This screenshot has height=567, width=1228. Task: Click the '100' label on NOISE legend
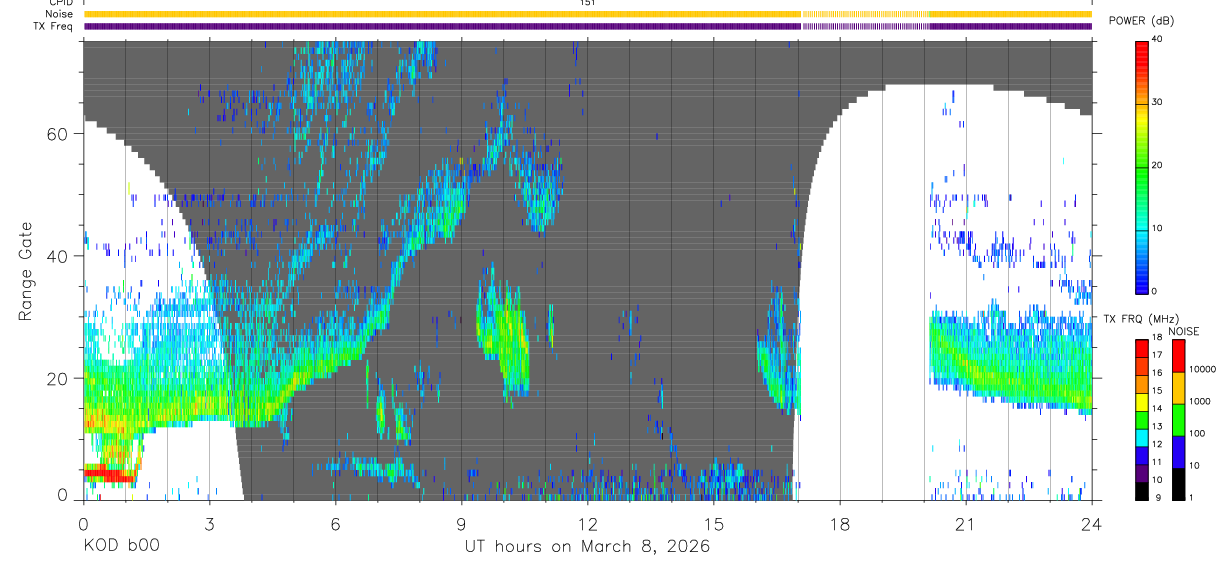(x=1198, y=433)
